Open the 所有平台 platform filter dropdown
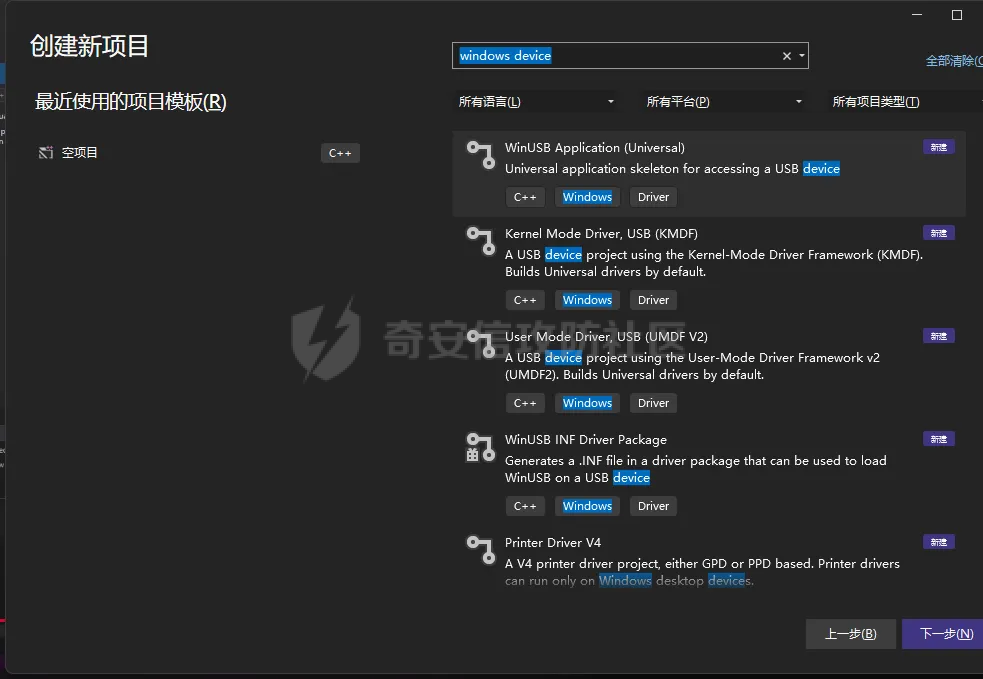 (724, 102)
